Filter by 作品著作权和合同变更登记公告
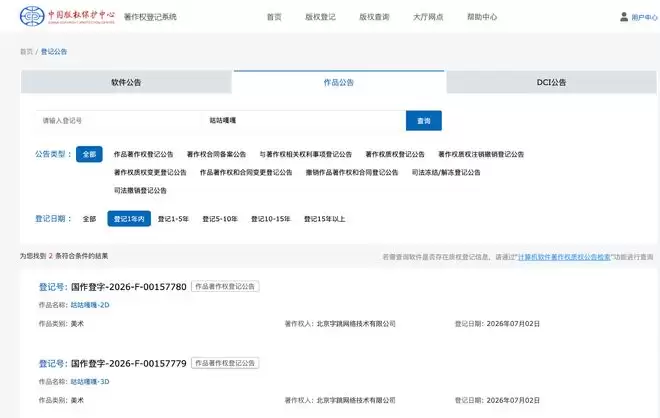 coord(246,172)
